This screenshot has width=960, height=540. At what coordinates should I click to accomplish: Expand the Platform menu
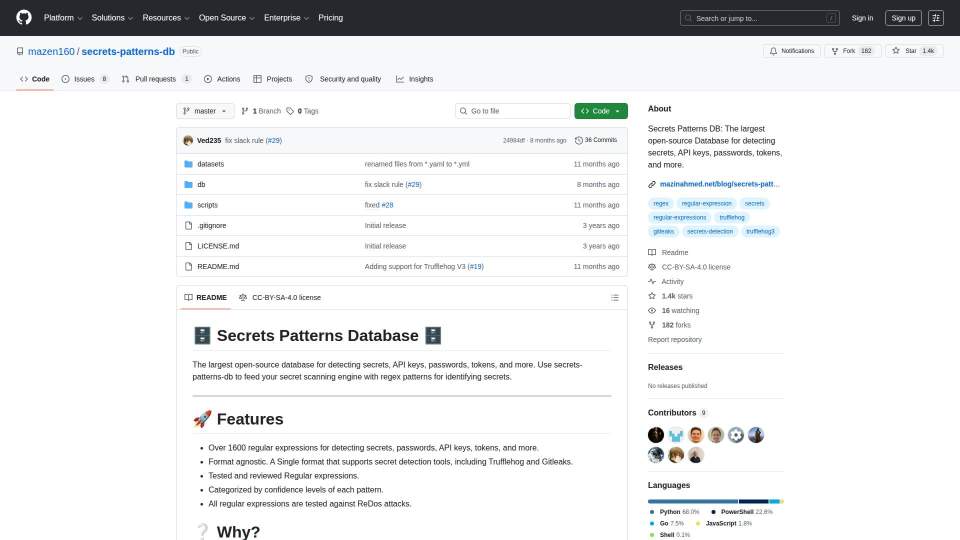pos(62,18)
